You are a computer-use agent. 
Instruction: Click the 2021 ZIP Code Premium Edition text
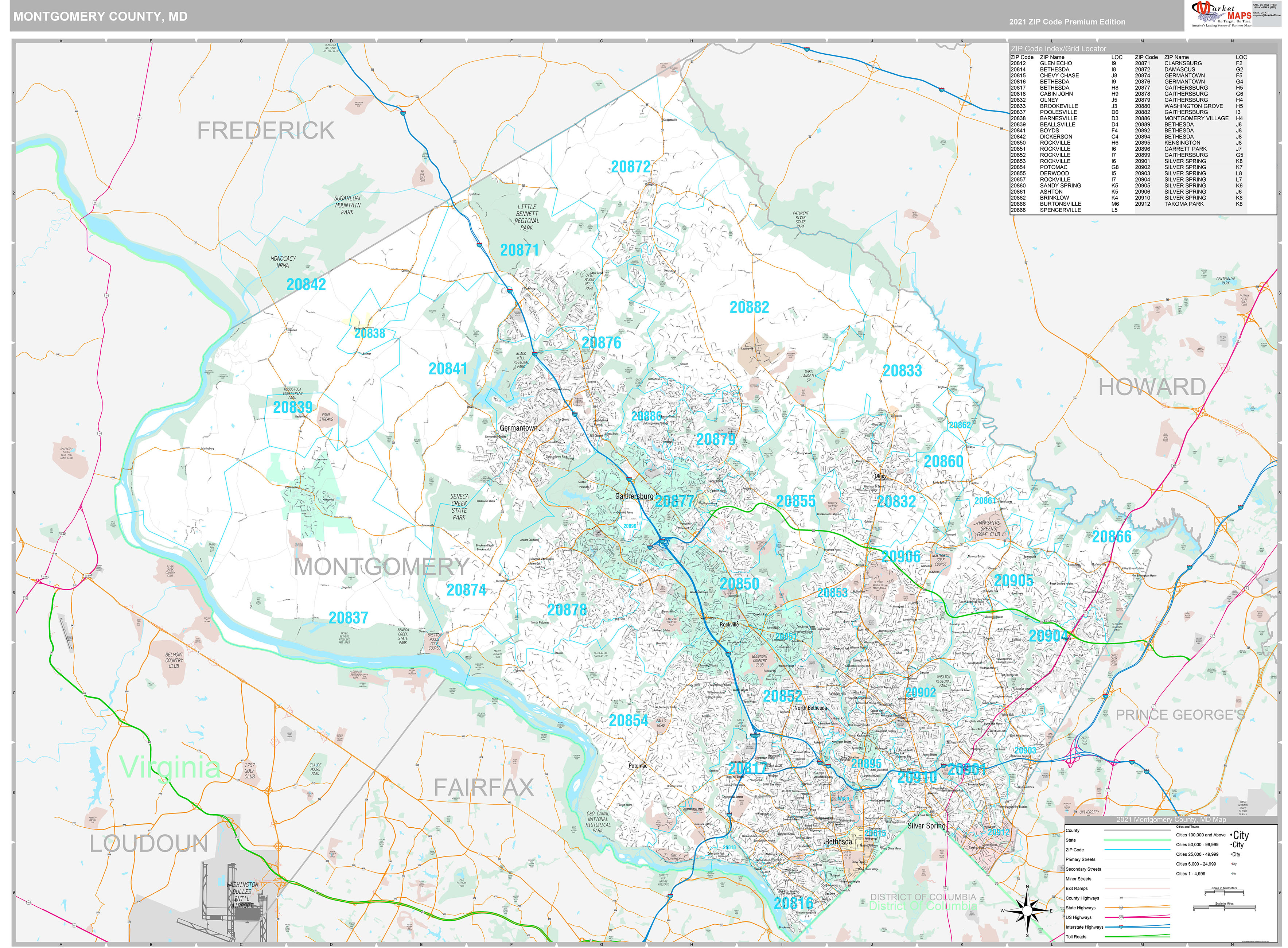coord(1067,22)
